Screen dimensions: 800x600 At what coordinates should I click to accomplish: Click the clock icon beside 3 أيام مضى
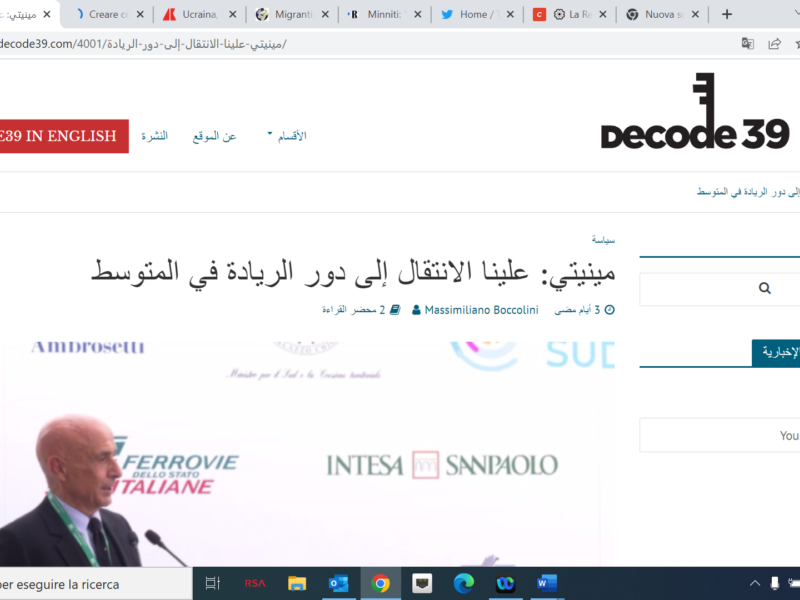pyautogui.click(x=610, y=310)
